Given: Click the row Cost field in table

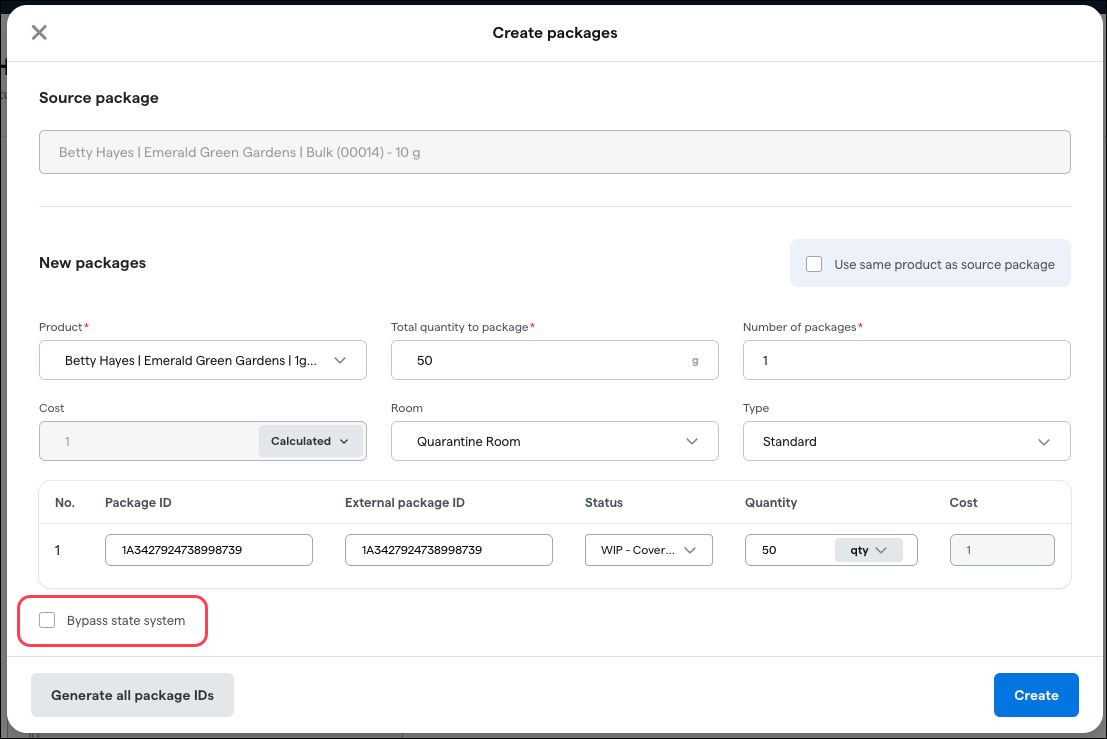Looking at the screenshot, I should (1002, 550).
